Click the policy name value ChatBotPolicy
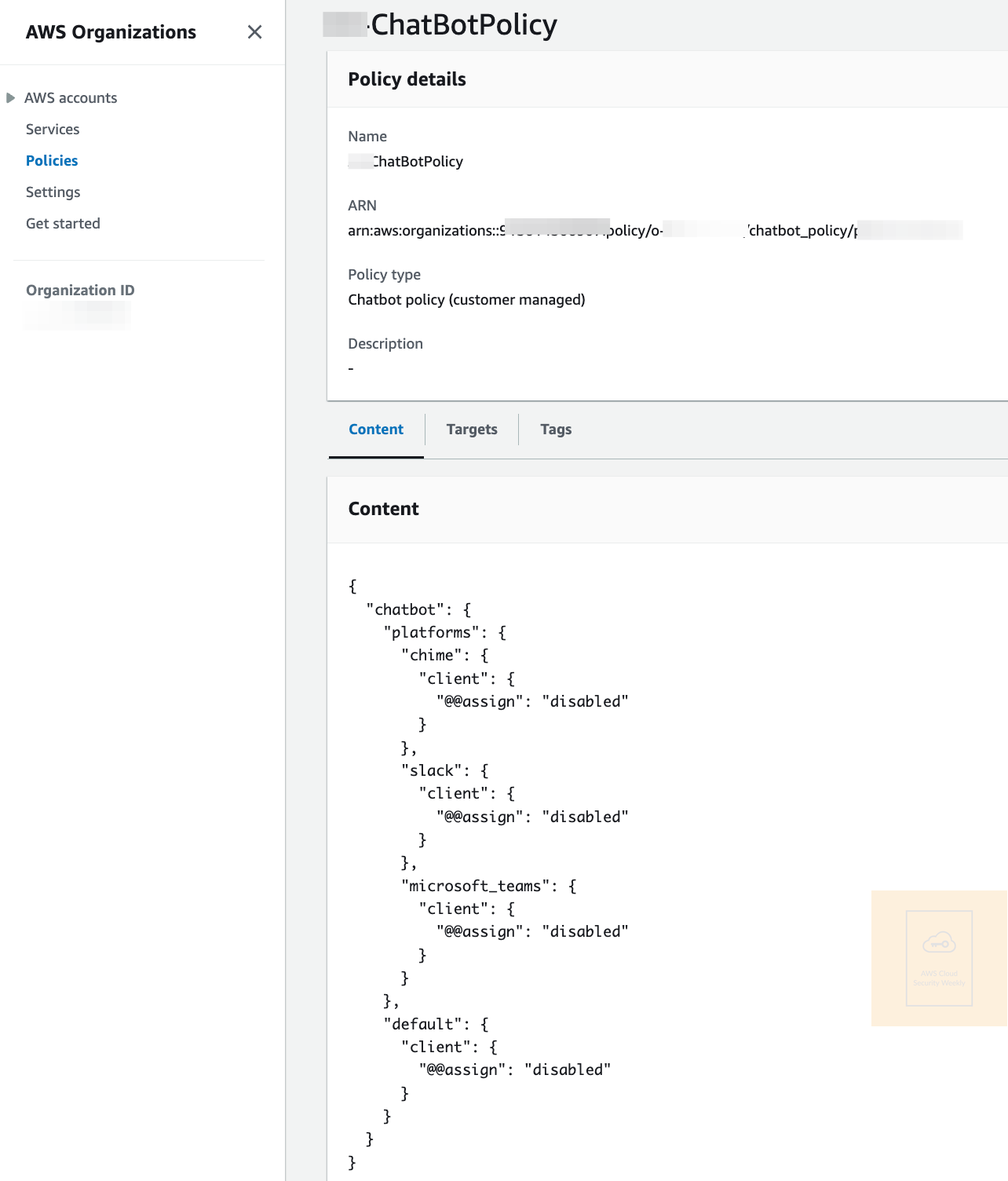 click(406, 162)
